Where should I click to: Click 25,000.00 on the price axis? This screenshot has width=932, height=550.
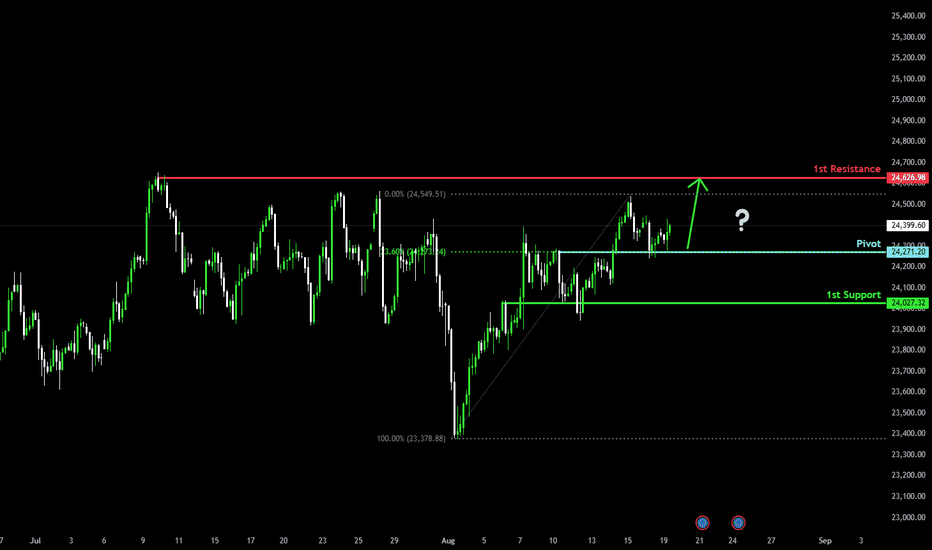[908, 99]
